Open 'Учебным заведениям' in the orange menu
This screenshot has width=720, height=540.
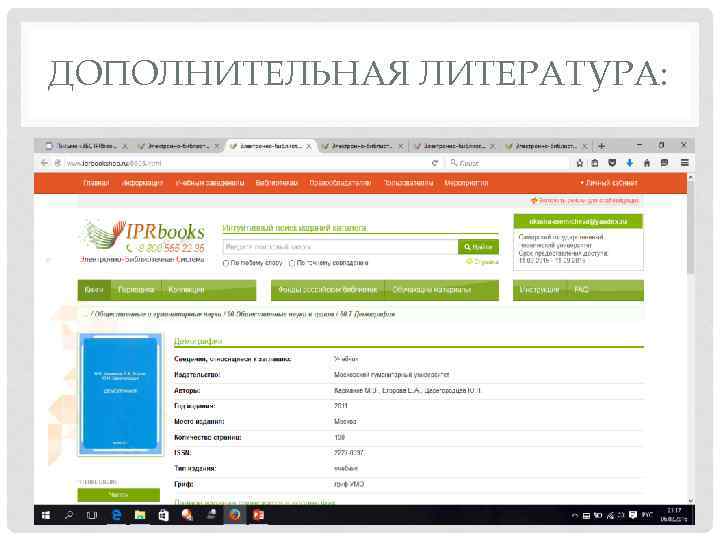[210, 183]
